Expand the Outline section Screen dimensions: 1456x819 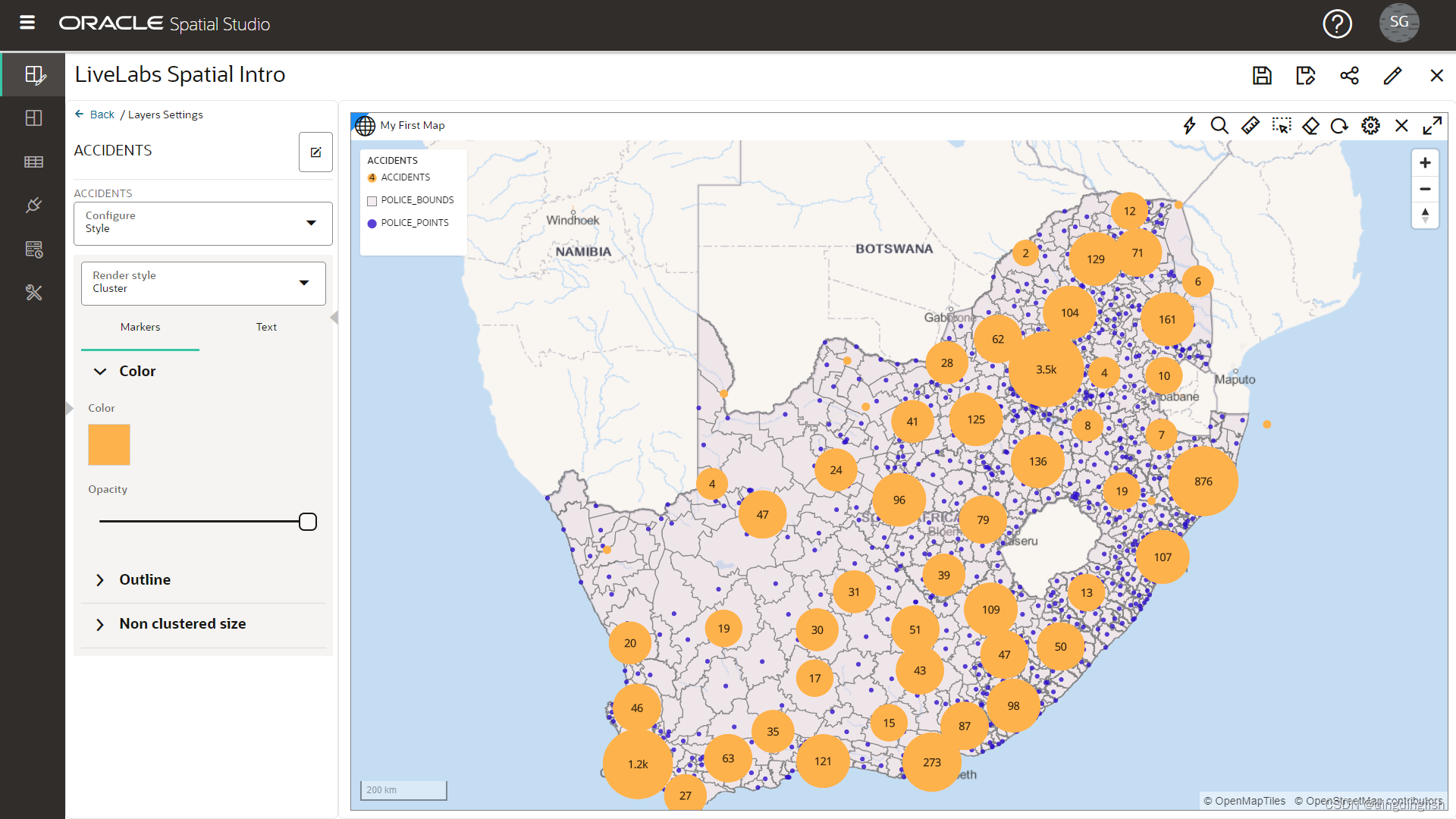pos(144,580)
